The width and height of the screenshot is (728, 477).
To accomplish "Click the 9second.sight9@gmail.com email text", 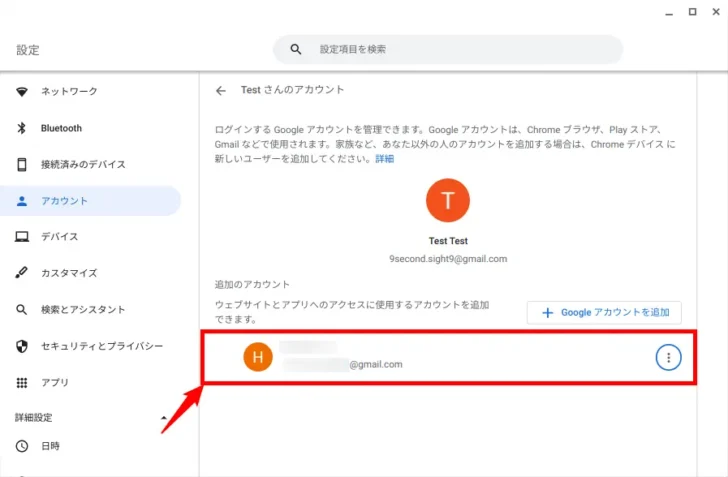I will pos(448,259).
